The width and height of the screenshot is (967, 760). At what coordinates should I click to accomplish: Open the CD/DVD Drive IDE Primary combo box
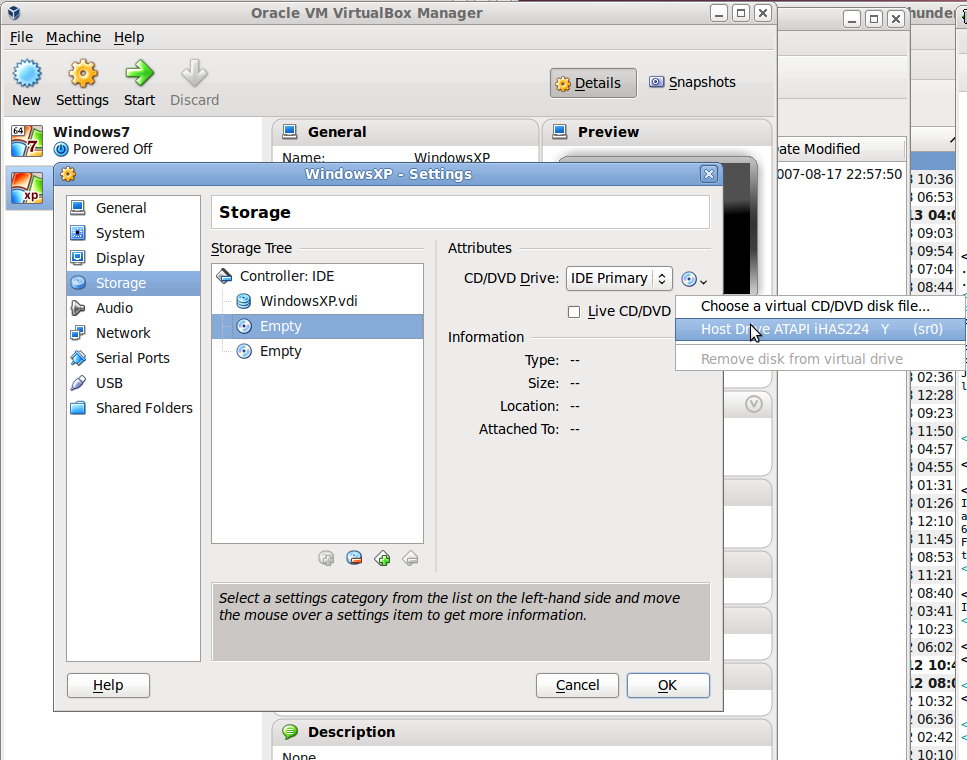pyautogui.click(x=619, y=279)
